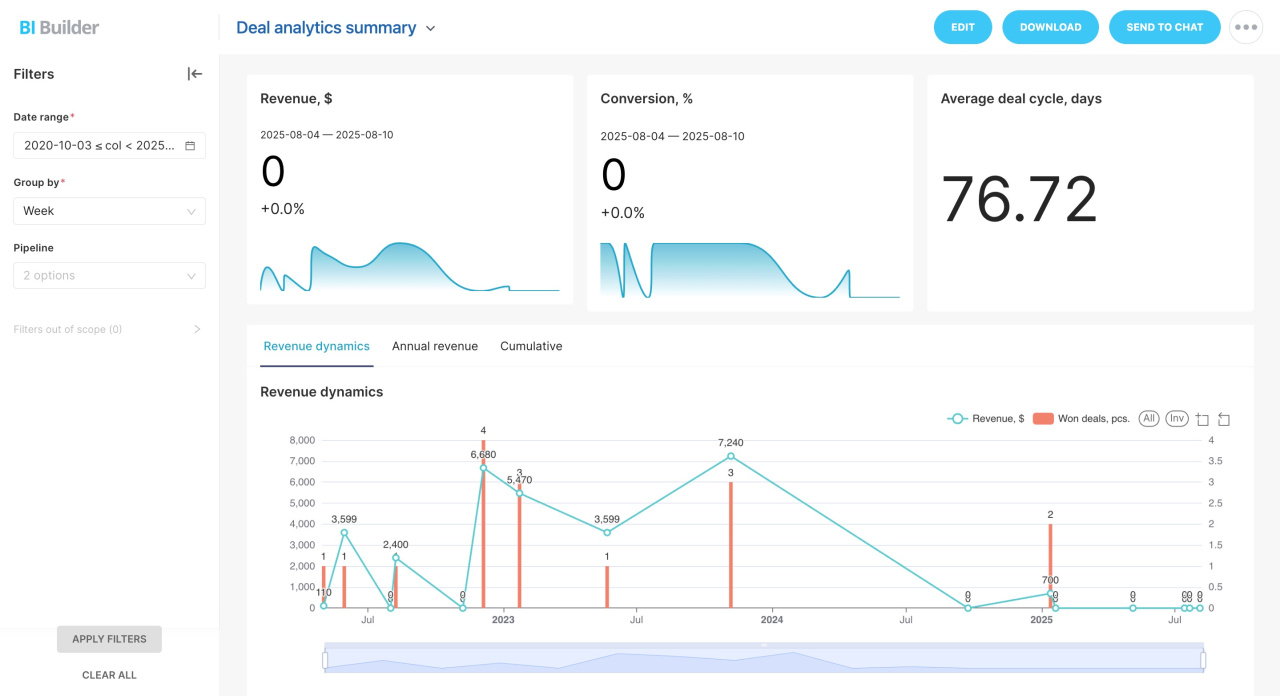Click the CLEAR ALL filters link
The width and height of the screenshot is (1280, 696).
[109, 675]
